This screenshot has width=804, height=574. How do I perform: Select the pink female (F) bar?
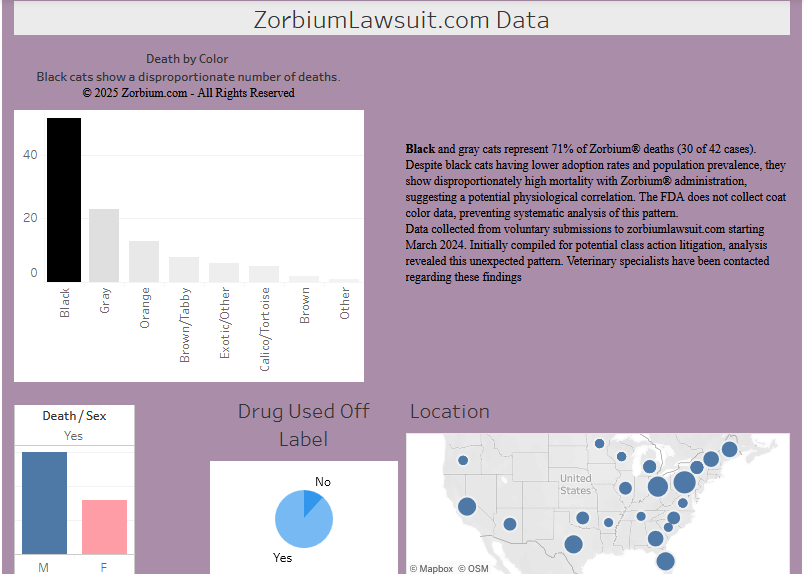(x=104, y=527)
